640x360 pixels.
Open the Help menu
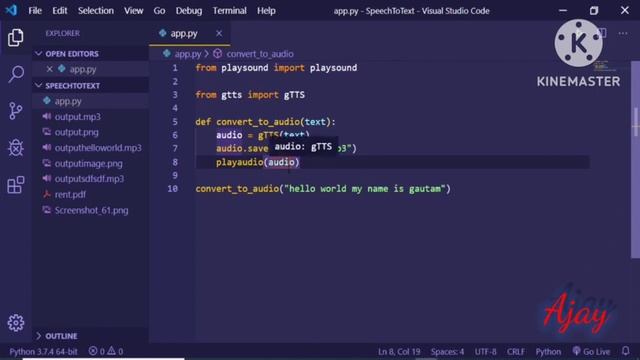pos(266,11)
